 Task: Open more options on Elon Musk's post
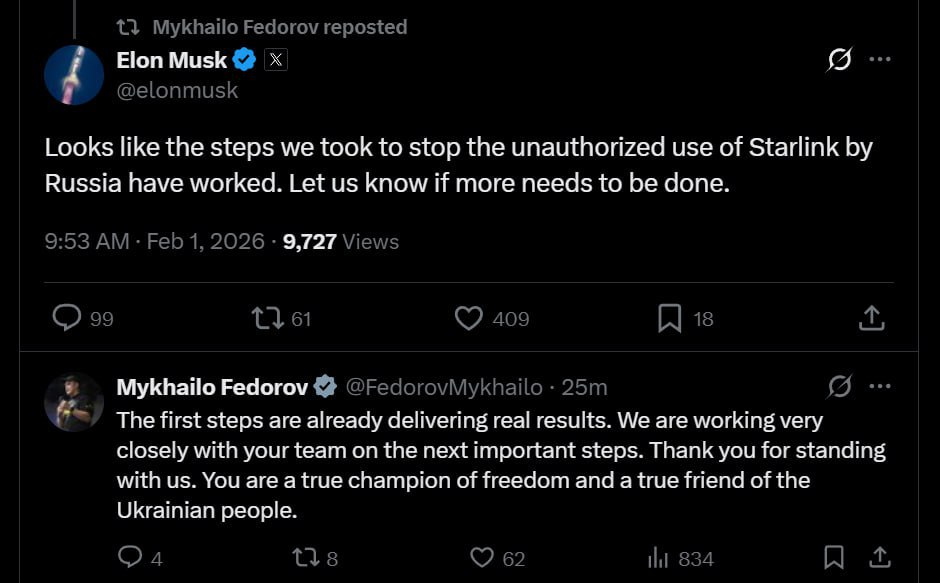click(880, 60)
